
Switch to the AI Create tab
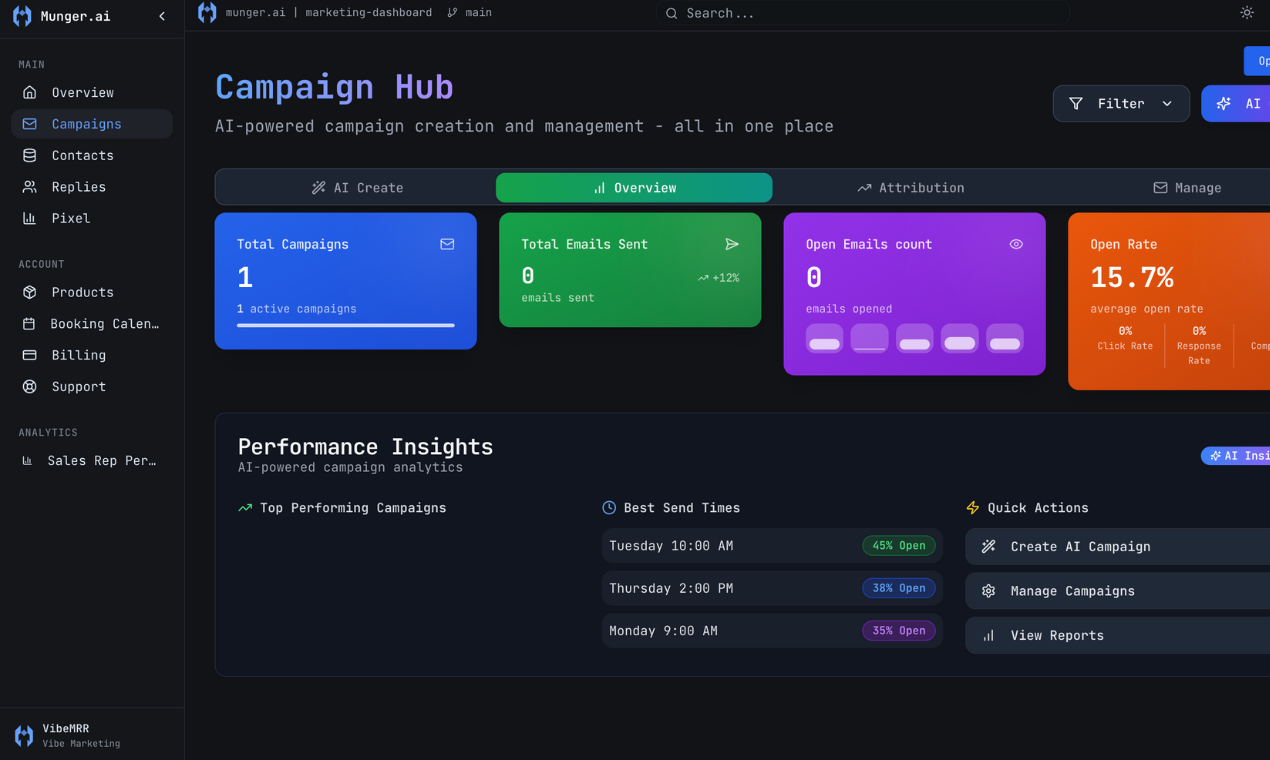357,188
